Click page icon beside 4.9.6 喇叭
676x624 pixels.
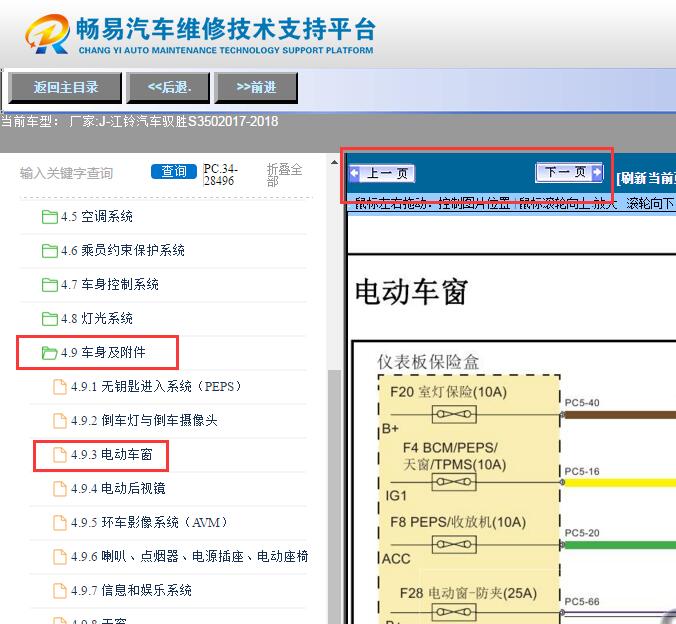coord(59,557)
